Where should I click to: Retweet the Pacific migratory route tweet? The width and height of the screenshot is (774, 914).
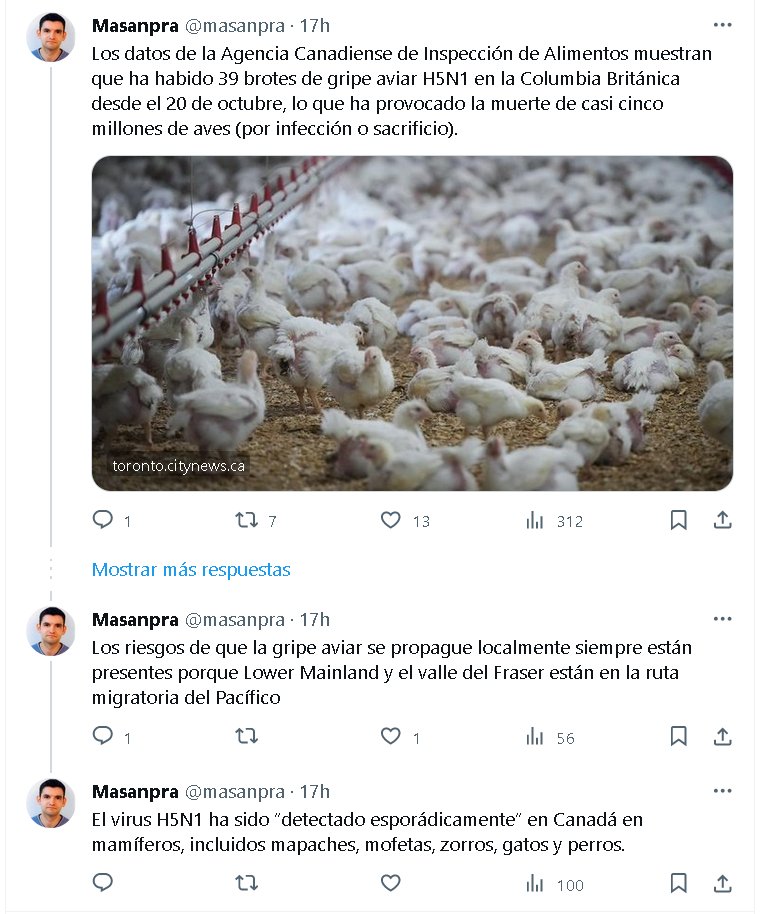point(247,736)
